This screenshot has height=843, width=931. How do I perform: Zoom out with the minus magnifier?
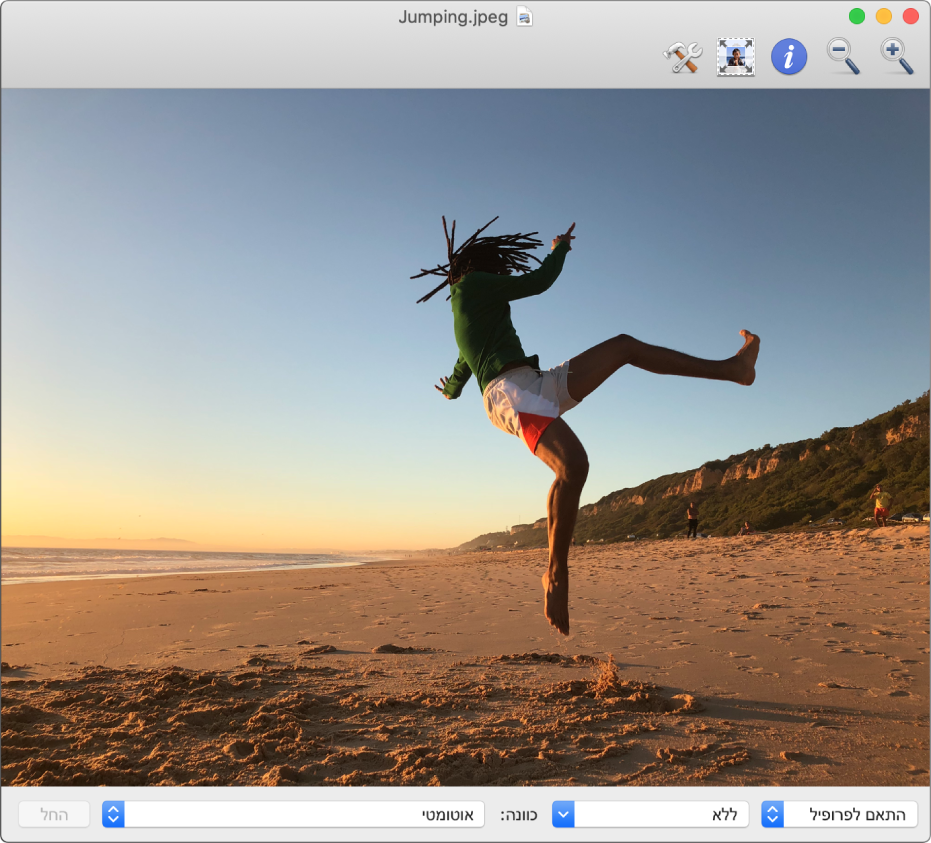pyautogui.click(x=843, y=57)
